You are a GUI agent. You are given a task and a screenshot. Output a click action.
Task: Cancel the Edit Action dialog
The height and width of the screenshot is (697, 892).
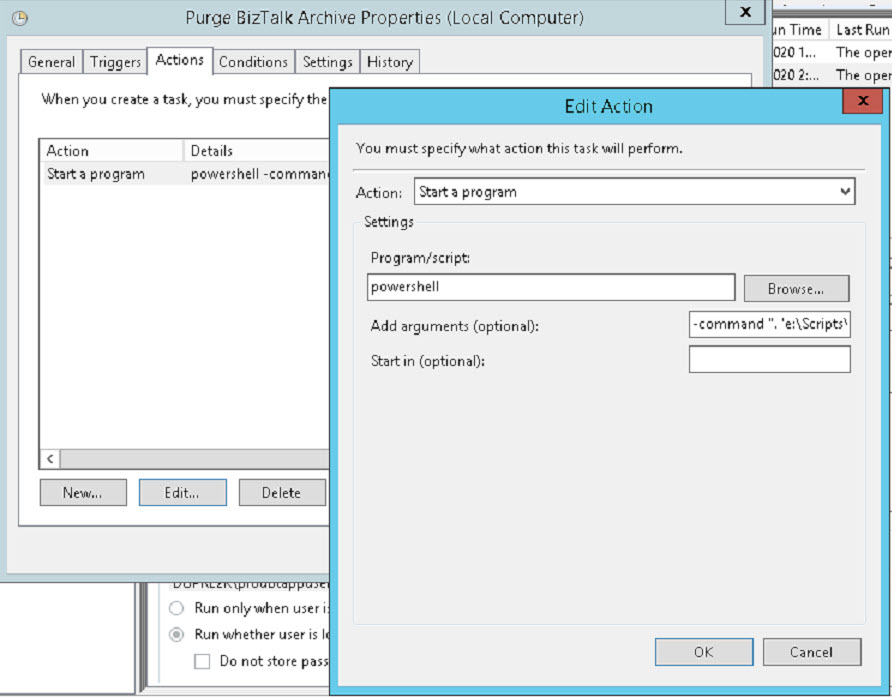point(811,651)
